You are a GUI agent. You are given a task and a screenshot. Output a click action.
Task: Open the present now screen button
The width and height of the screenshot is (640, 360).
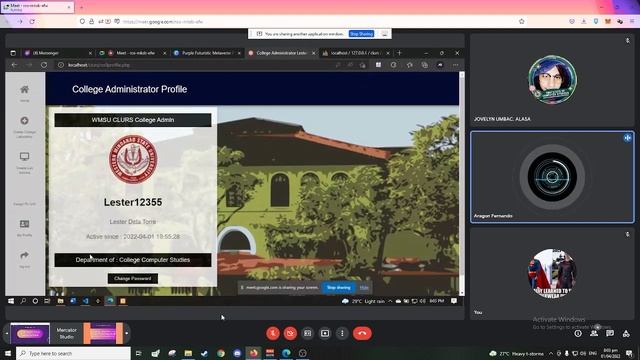pos(325,333)
